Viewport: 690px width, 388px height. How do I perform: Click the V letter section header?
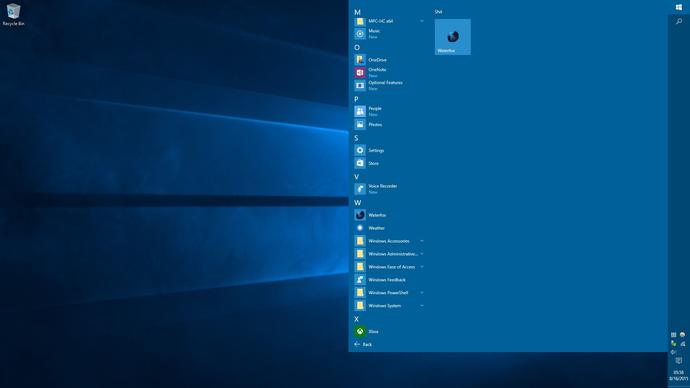tap(356, 176)
